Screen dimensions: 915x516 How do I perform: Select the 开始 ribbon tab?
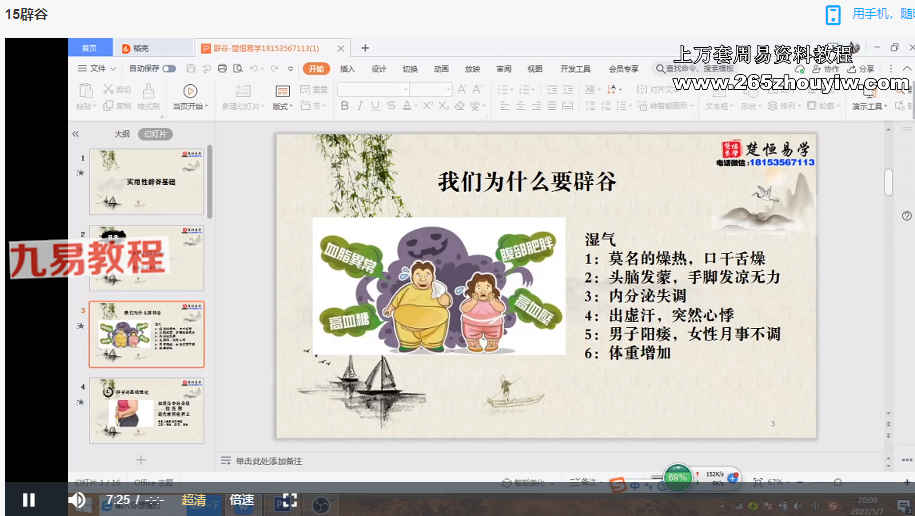[x=316, y=68]
